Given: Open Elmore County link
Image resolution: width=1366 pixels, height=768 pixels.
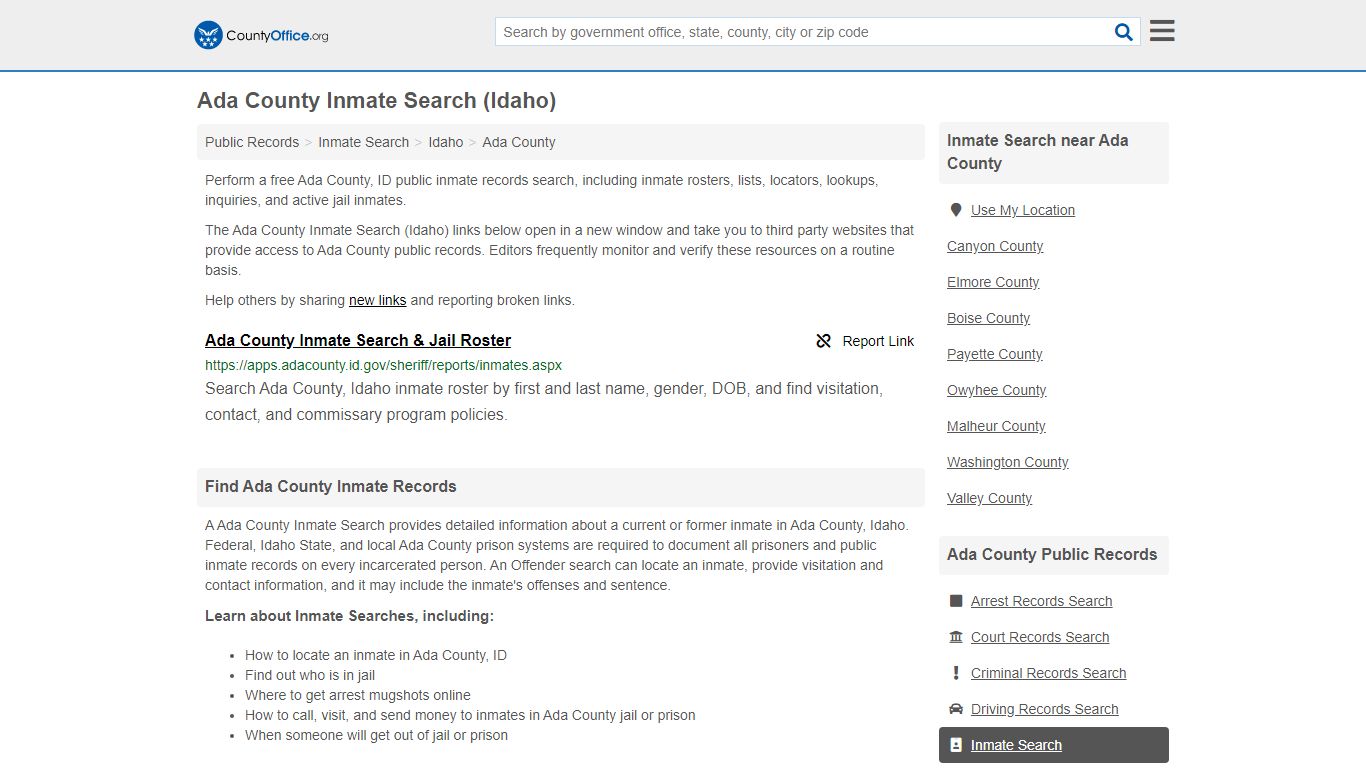Looking at the screenshot, I should (x=993, y=282).
